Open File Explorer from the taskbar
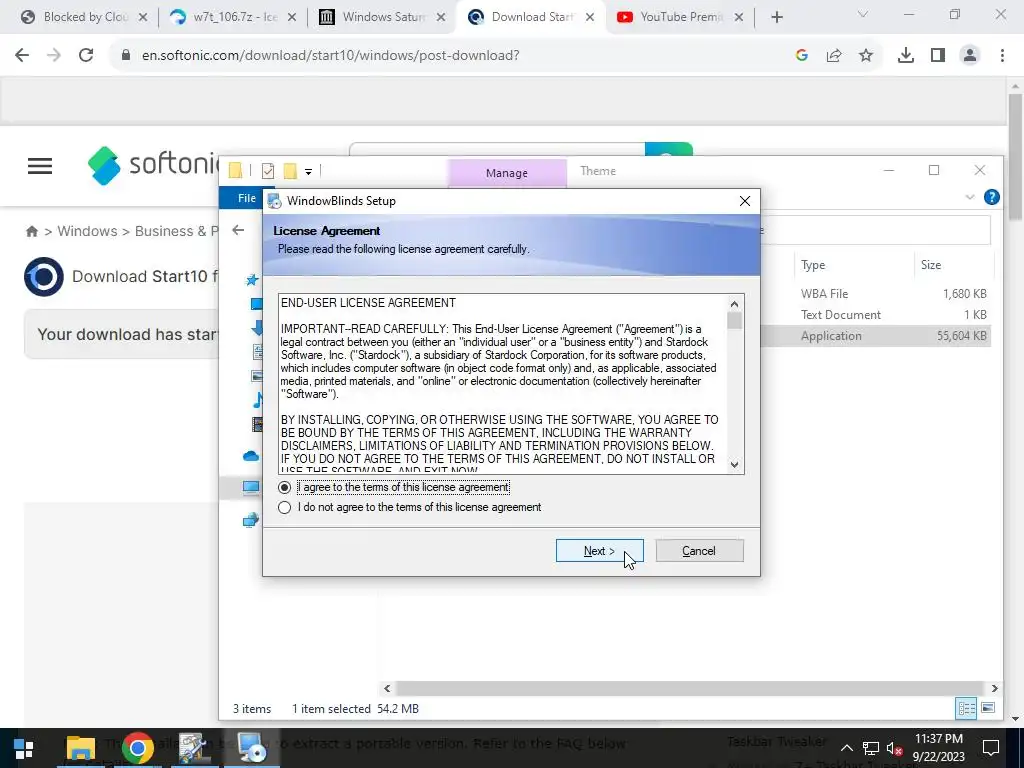Viewport: 1024px width, 768px height. [x=81, y=748]
